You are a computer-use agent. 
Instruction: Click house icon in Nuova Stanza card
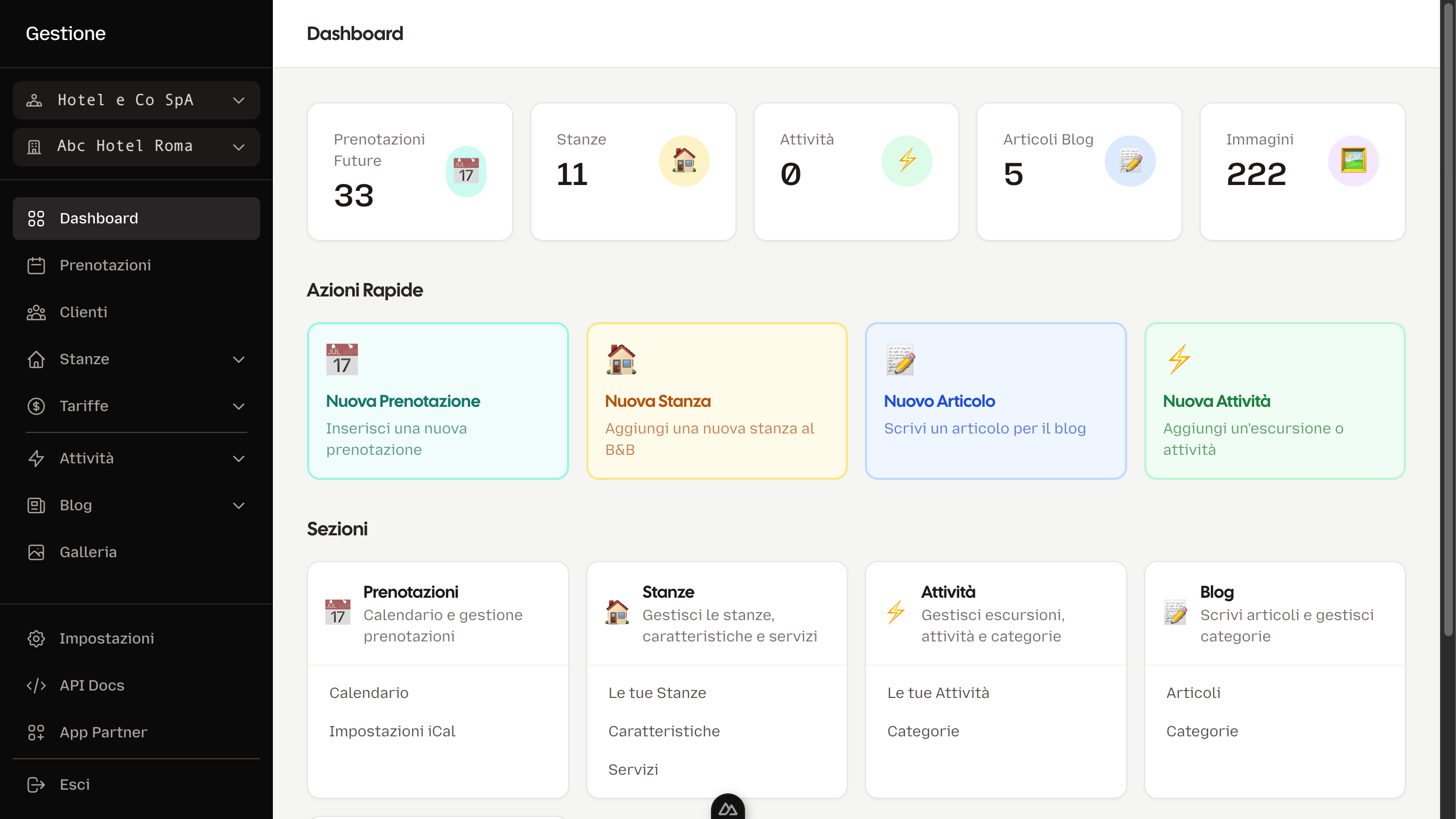pos(621,359)
